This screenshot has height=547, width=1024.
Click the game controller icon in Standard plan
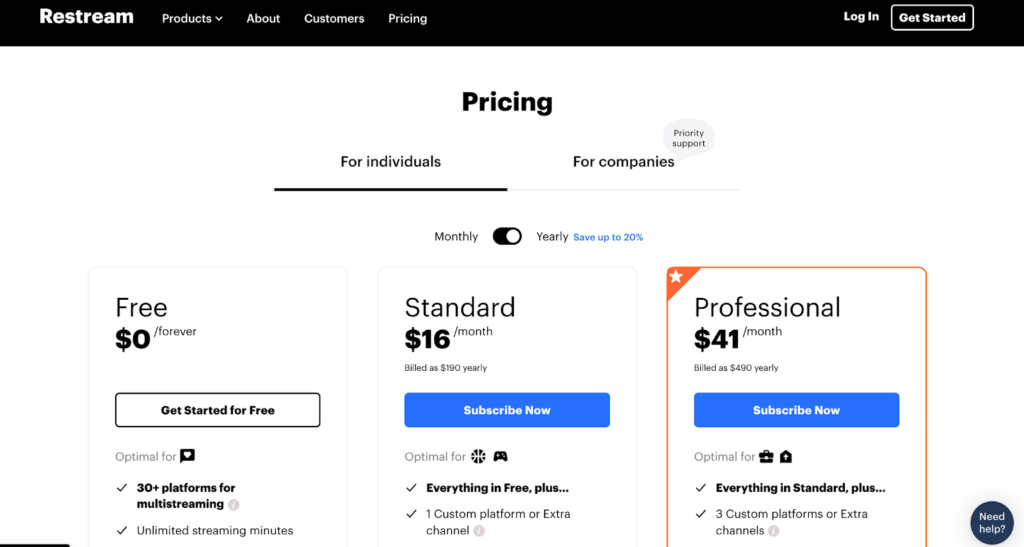500,456
